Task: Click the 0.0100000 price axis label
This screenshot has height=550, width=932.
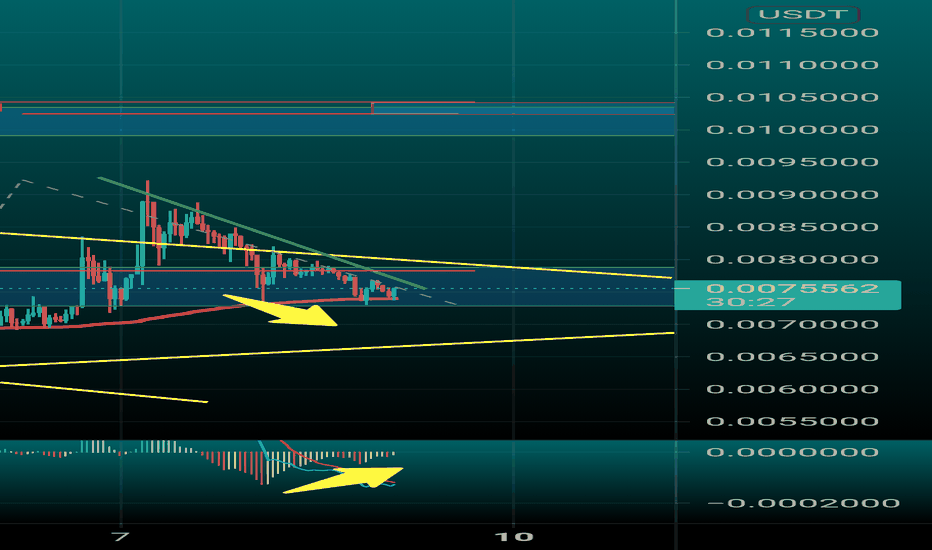Action: [792, 130]
